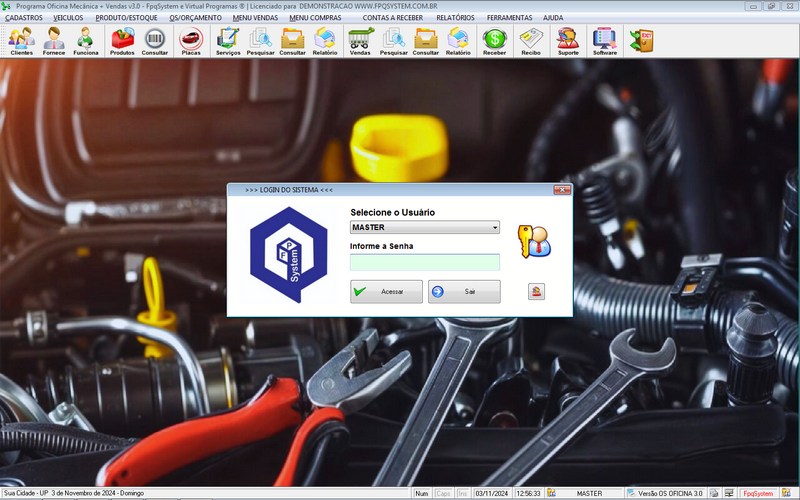Open the PRODUTO/ESTOQUE menu

(127, 18)
